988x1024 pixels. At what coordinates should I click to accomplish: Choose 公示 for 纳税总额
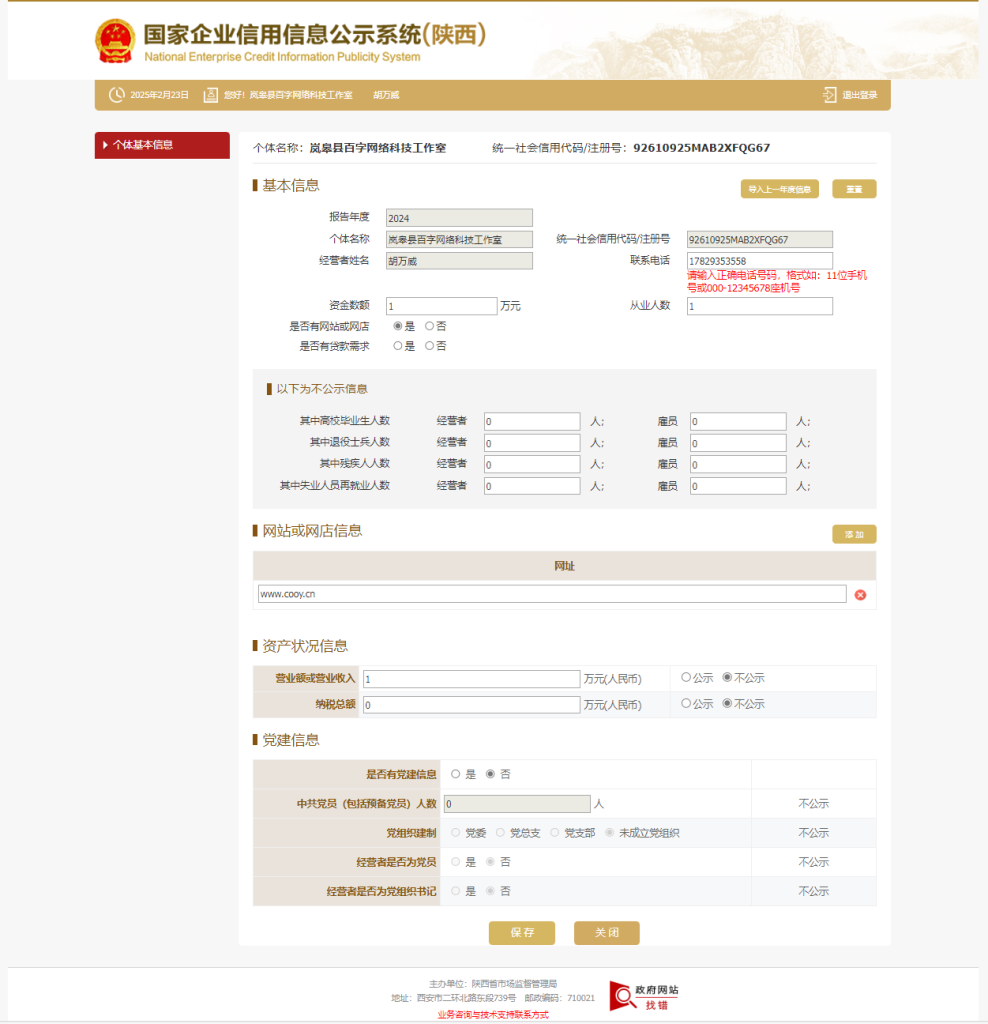tap(686, 703)
